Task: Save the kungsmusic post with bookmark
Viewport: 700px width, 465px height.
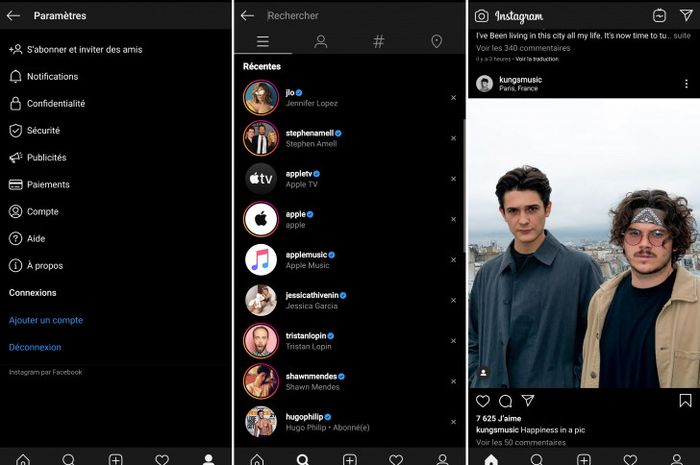Action: (685, 400)
